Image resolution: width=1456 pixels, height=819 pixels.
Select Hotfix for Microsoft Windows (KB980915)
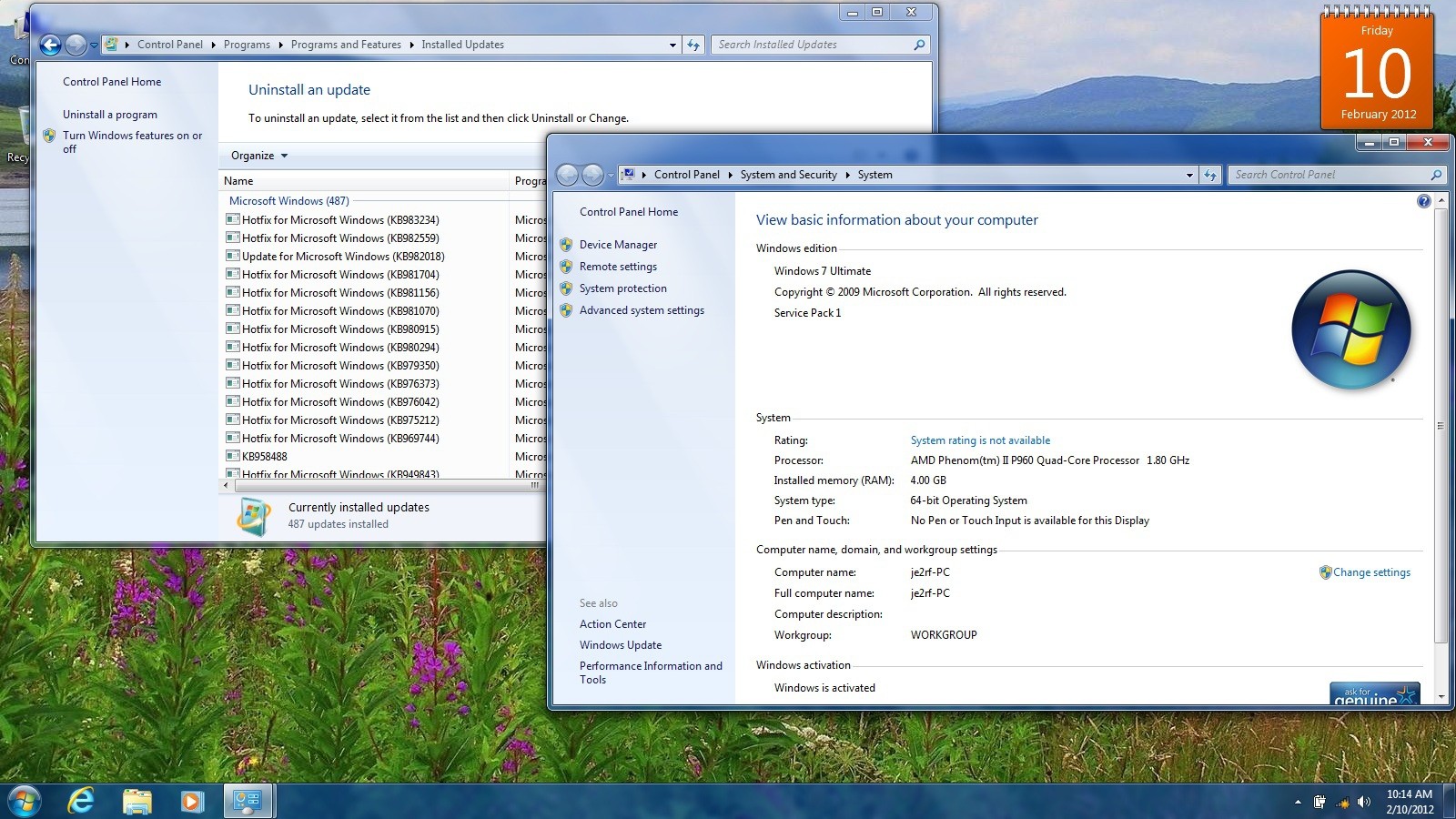click(340, 329)
